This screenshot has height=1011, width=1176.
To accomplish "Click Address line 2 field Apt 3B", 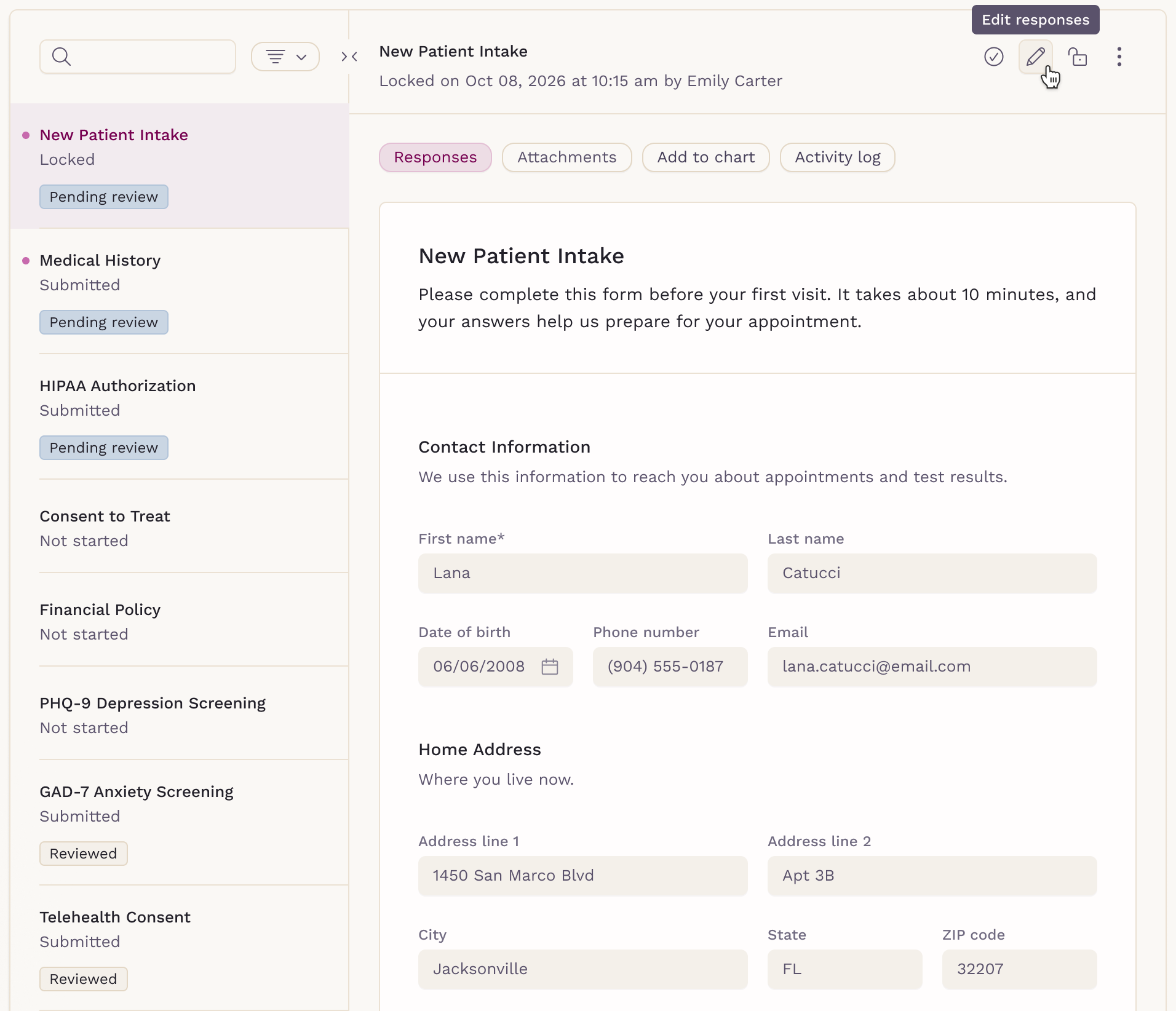I will click(932, 876).
